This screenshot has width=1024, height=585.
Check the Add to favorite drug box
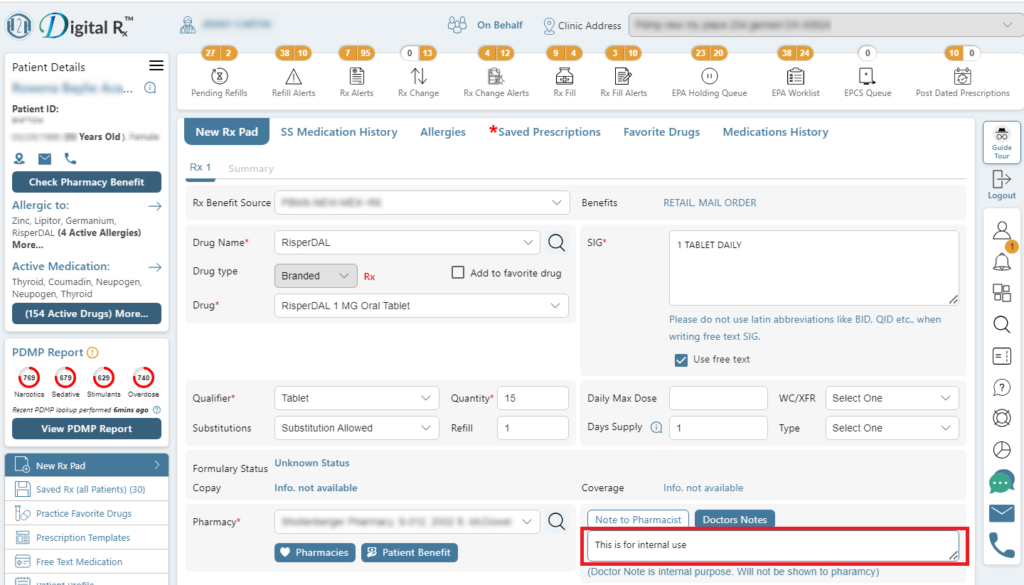458,273
